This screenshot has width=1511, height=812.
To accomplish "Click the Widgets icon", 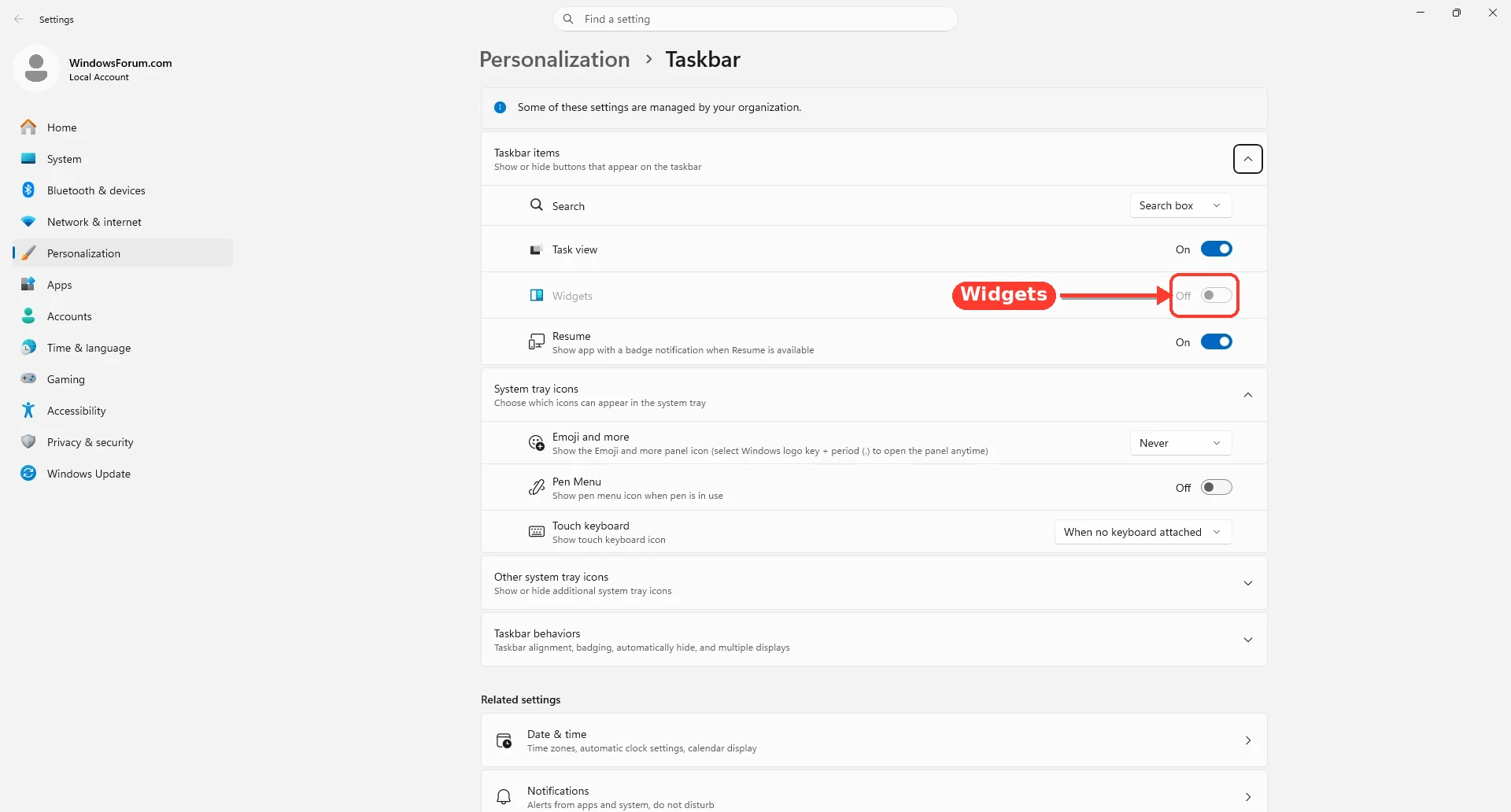I will coord(537,295).
